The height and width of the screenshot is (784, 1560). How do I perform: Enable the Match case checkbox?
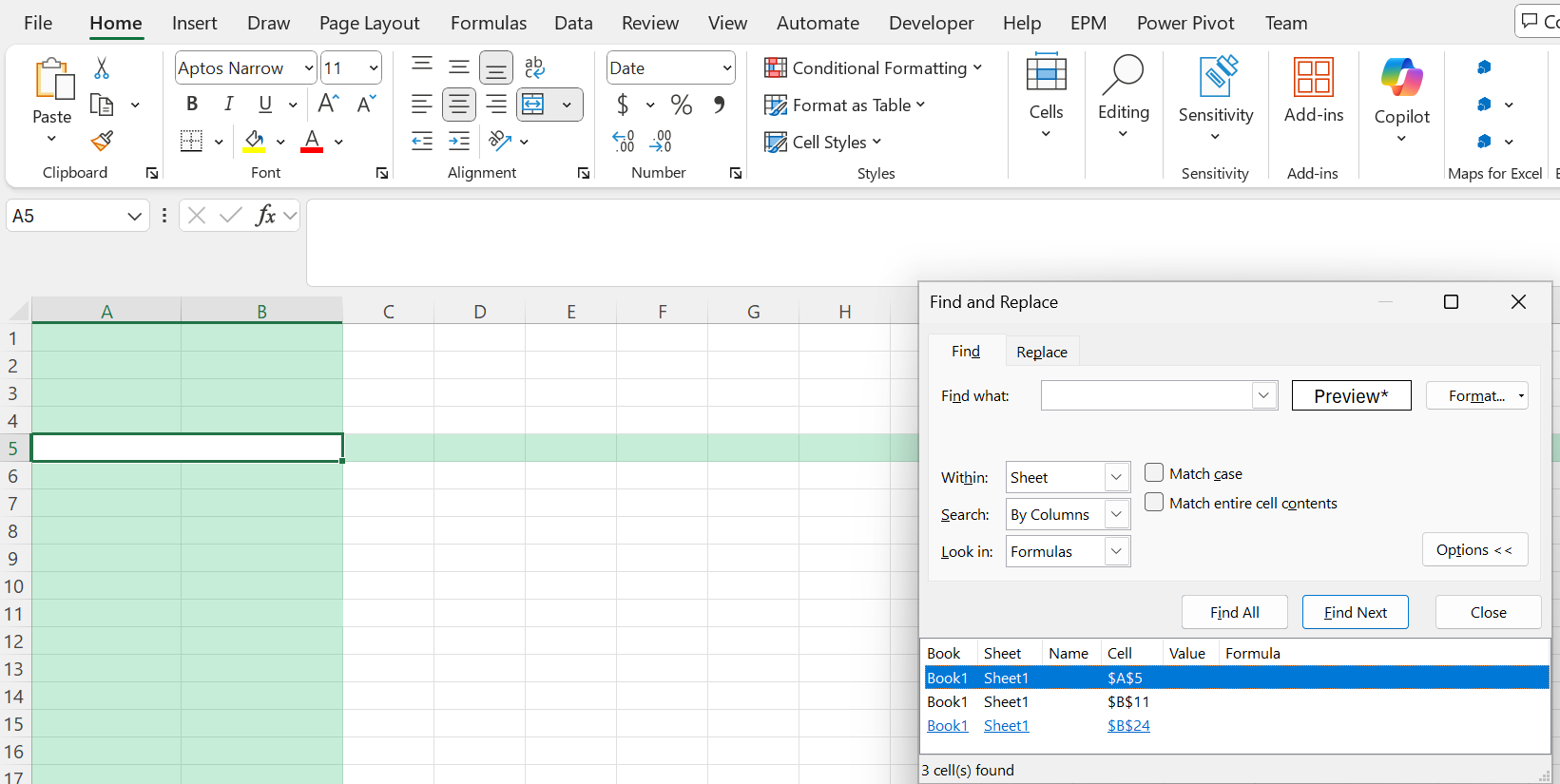[1154, 472]
